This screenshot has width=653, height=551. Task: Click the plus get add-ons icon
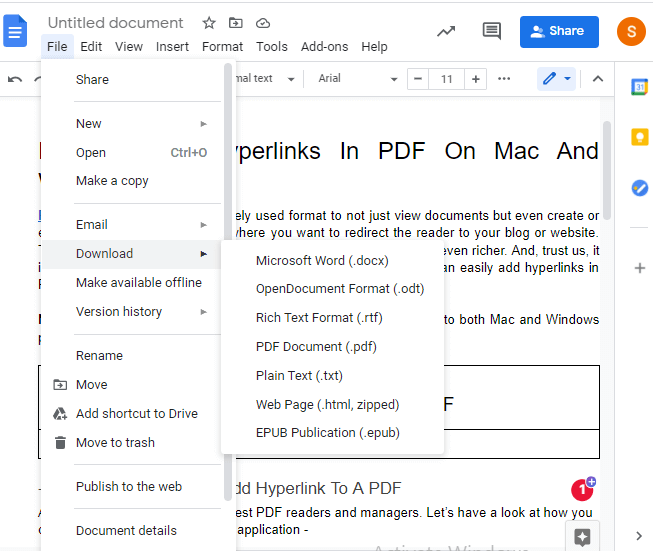click(x=640, y=268)
